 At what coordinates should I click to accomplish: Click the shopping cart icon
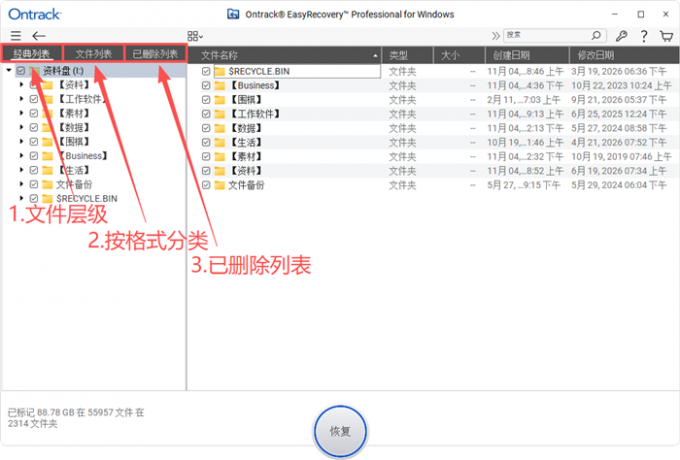click(667, 36)
